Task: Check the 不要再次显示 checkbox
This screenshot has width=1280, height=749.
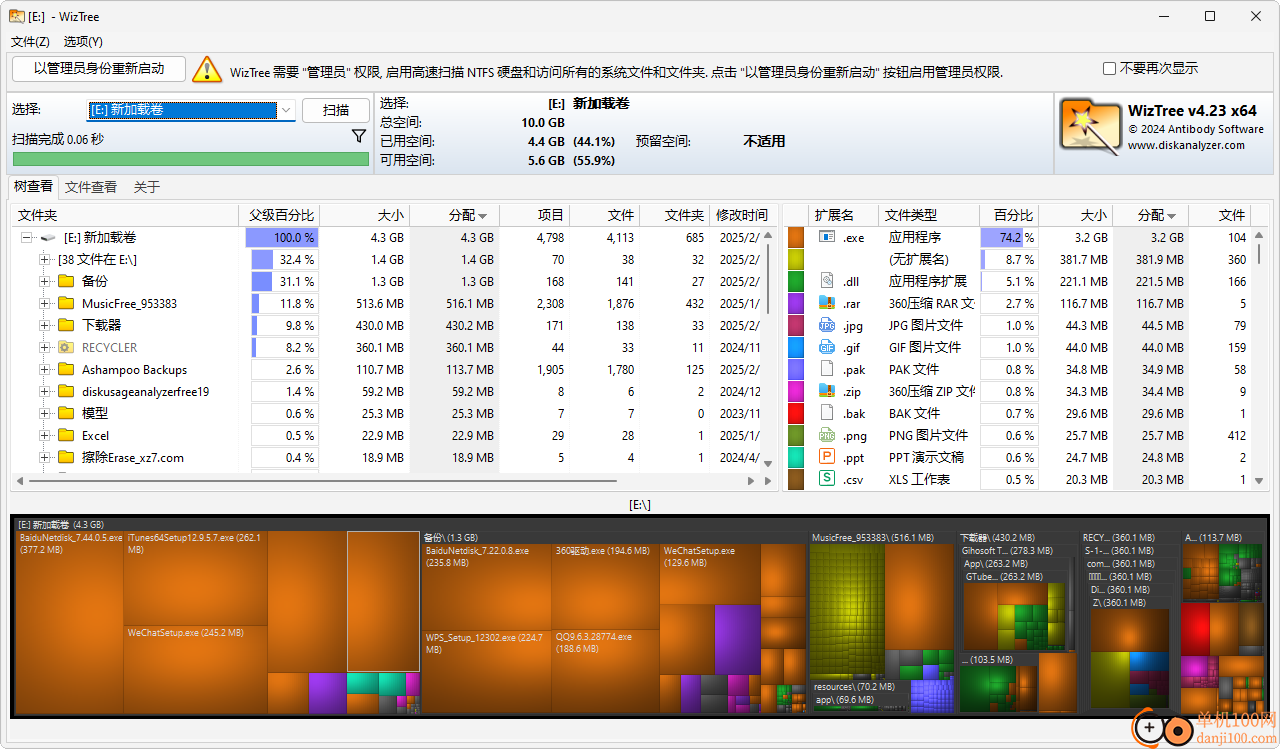Action: 1109,69
